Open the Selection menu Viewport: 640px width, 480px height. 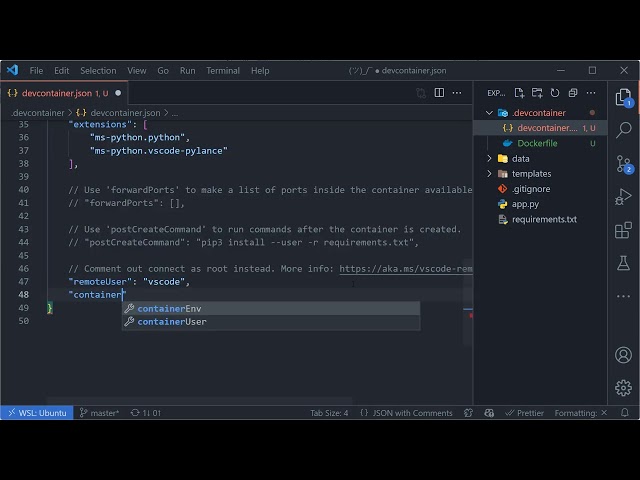[98, 71]
